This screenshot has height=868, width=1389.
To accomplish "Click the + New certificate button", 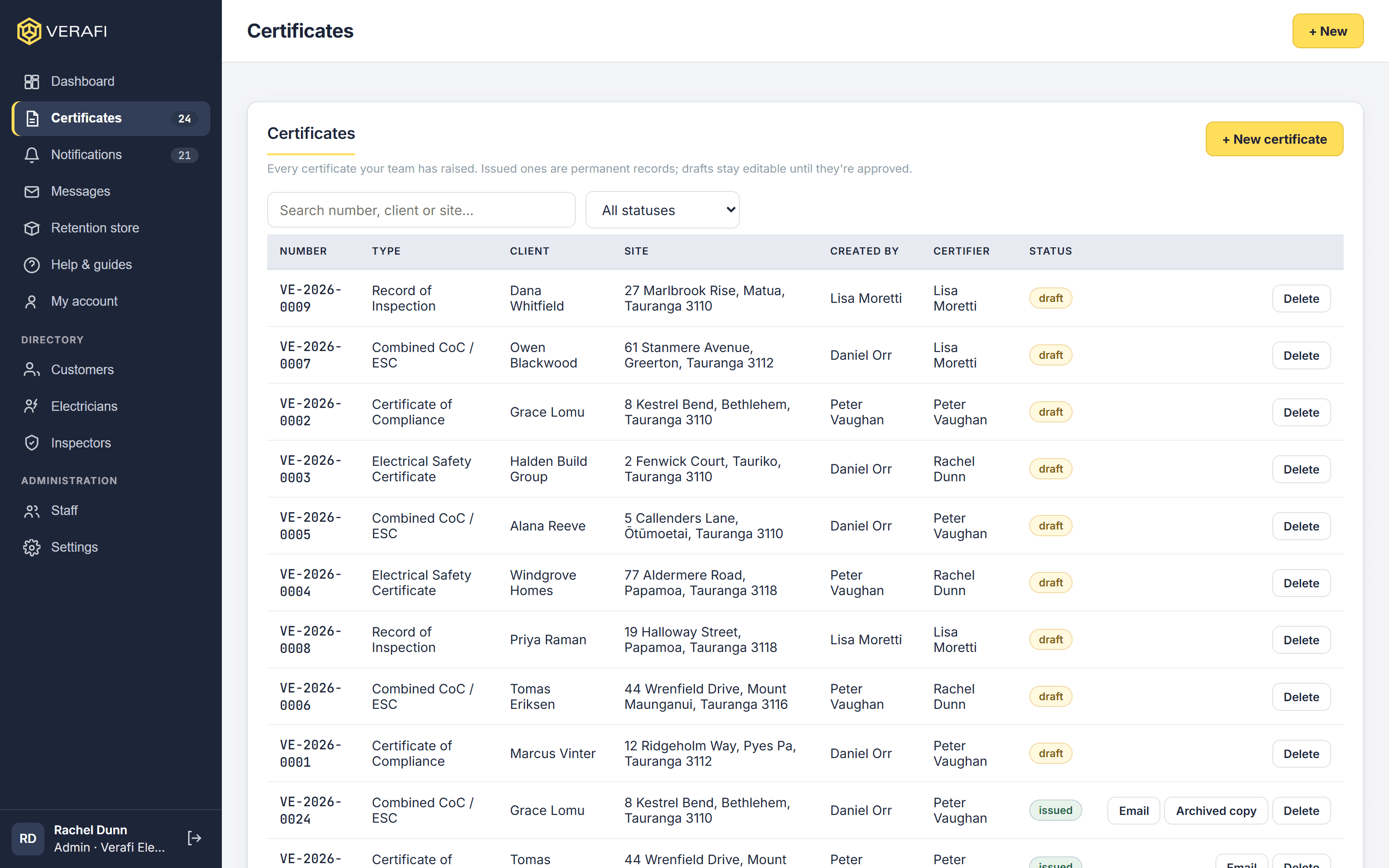I will pos(1274,139).
